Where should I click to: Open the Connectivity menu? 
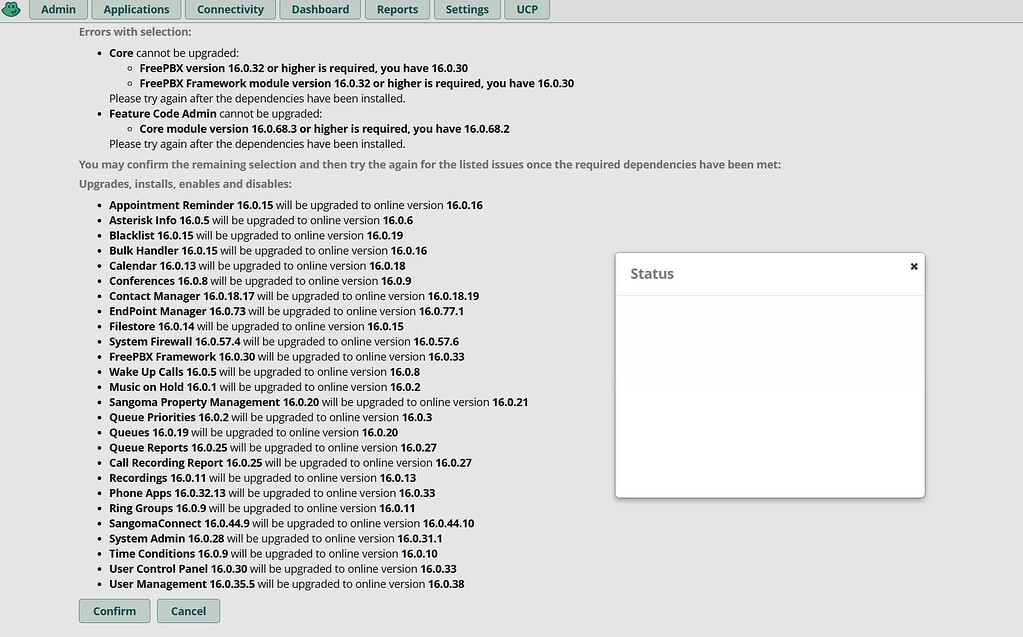pos(230,9)
